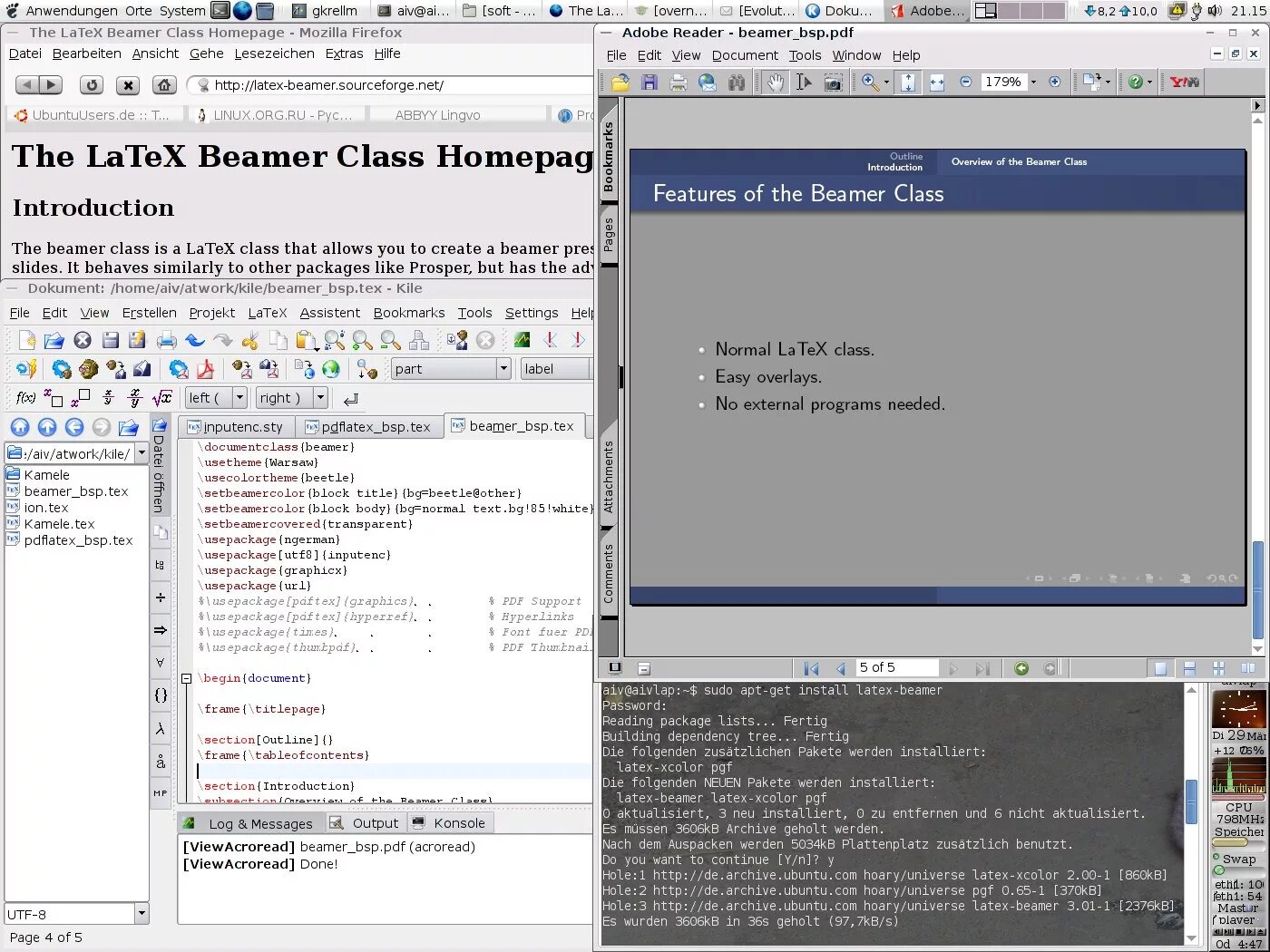Click the New document icon in Kile

tap(26, 340)
